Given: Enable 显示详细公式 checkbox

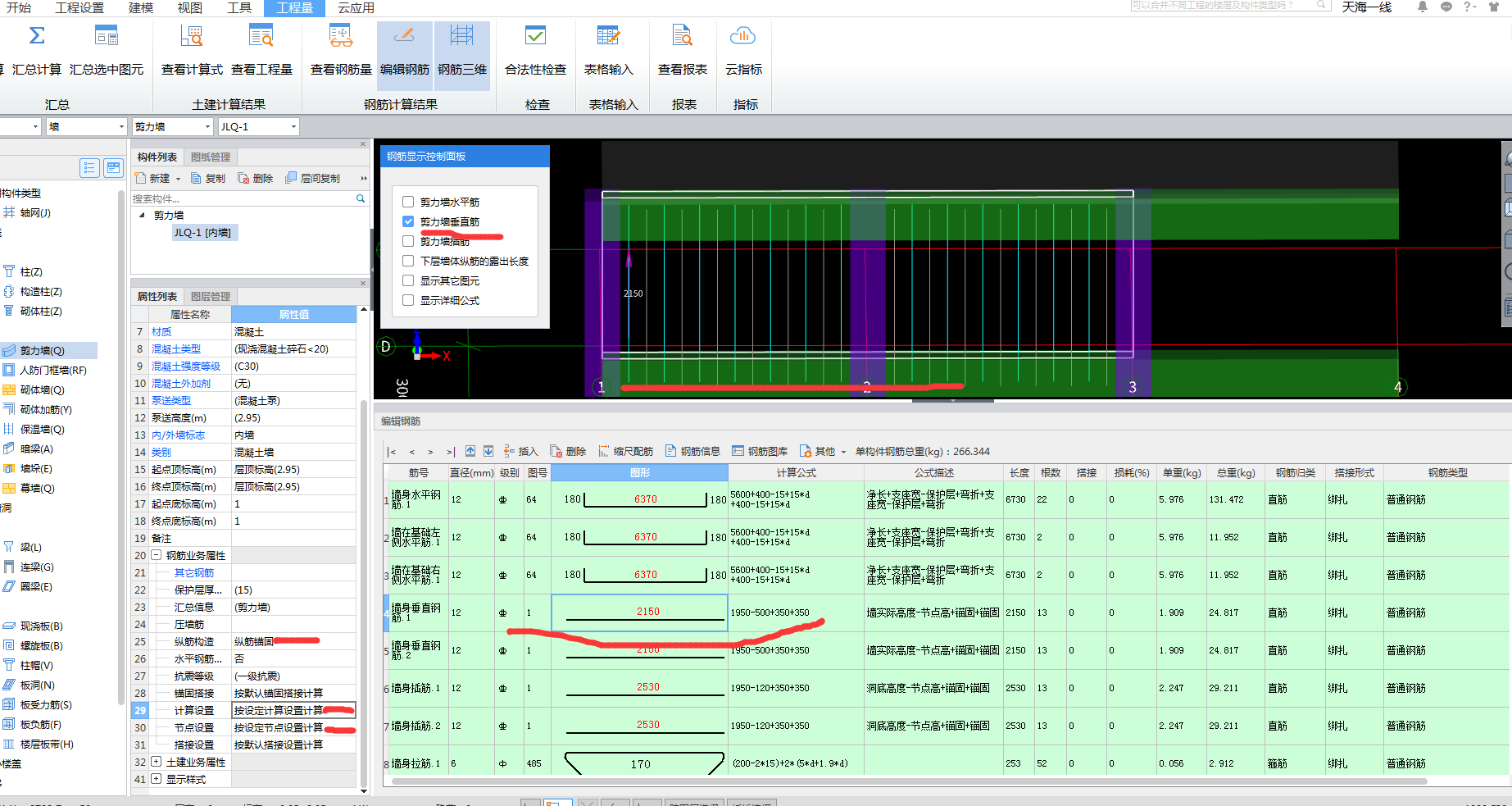Looking at the screenshot, I should 408,300.
